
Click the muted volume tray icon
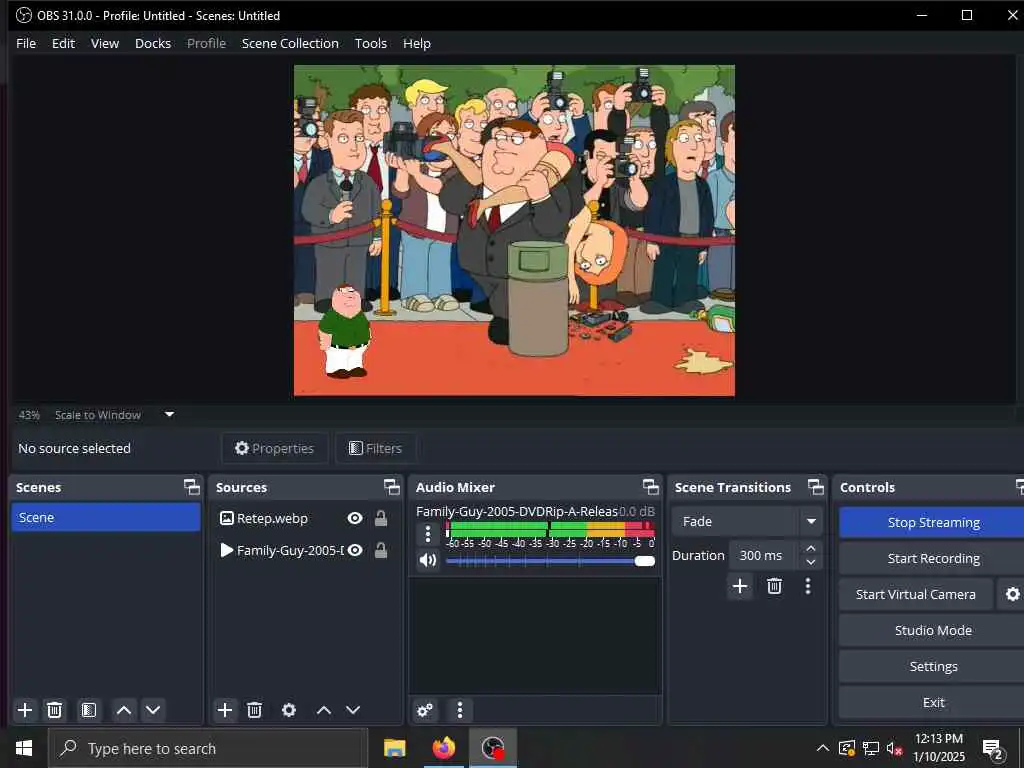[895, 749]
